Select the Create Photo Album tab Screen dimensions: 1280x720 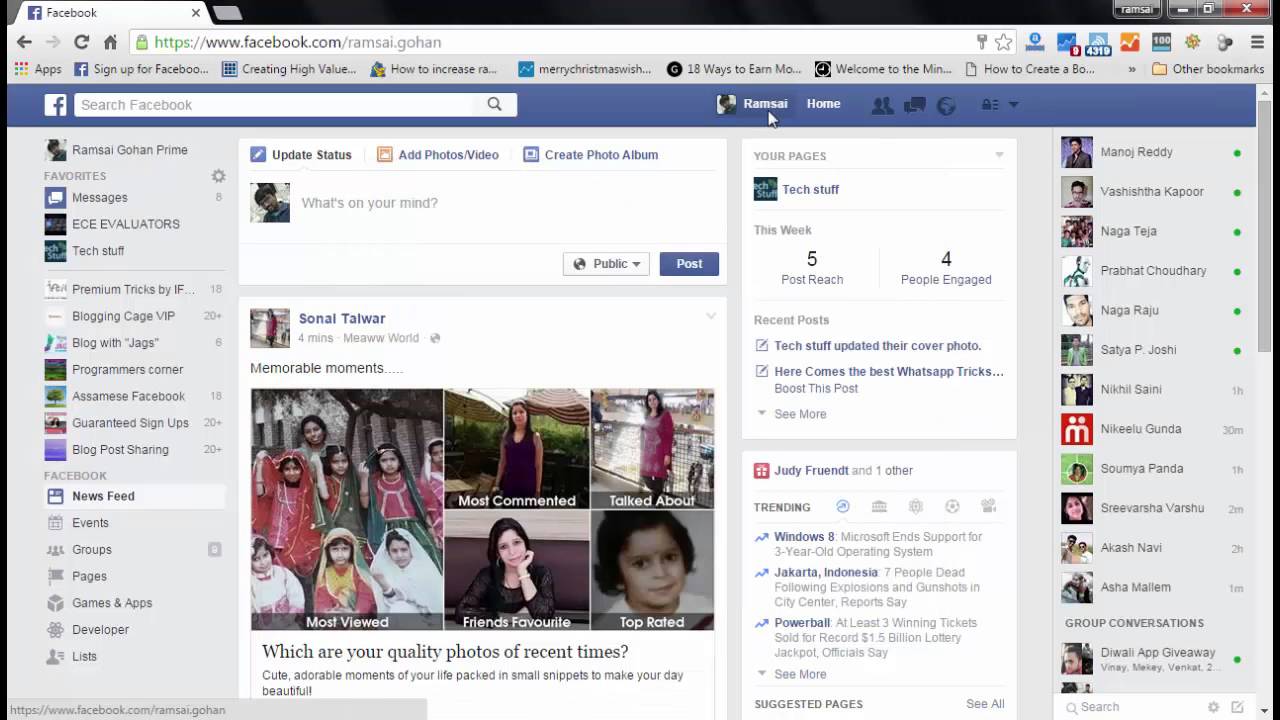(591, 155)
